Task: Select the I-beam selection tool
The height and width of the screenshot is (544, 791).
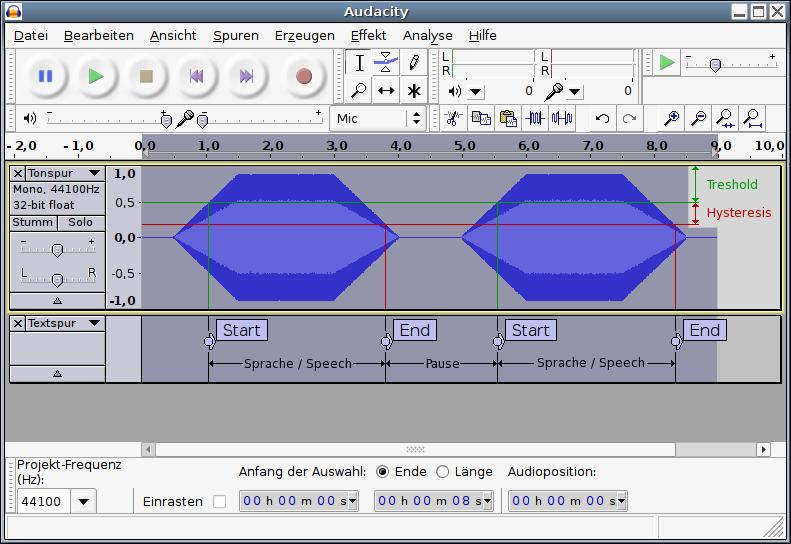Action: [x=359, y=63]
